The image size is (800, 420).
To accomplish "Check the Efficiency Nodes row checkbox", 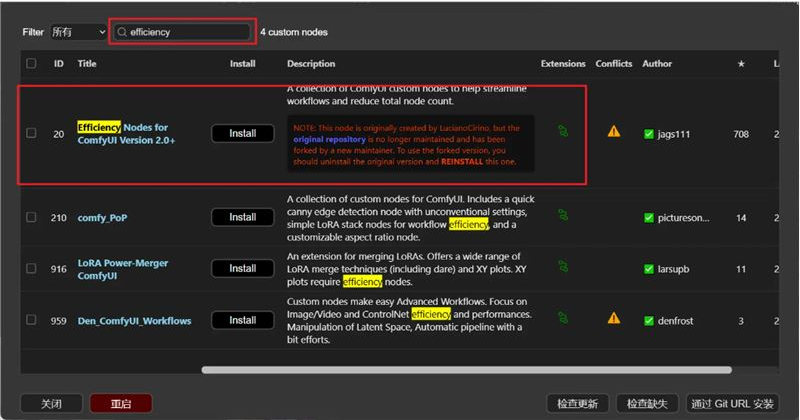I will click(31, 133).
